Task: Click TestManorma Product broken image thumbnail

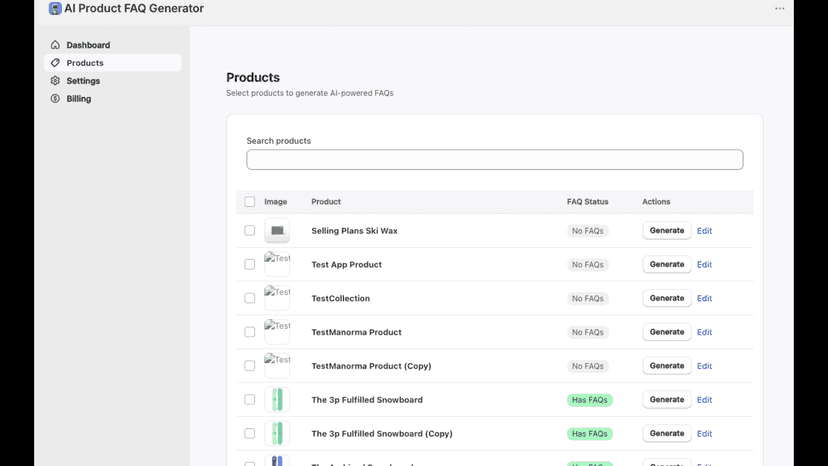Action: pos(277,332)
